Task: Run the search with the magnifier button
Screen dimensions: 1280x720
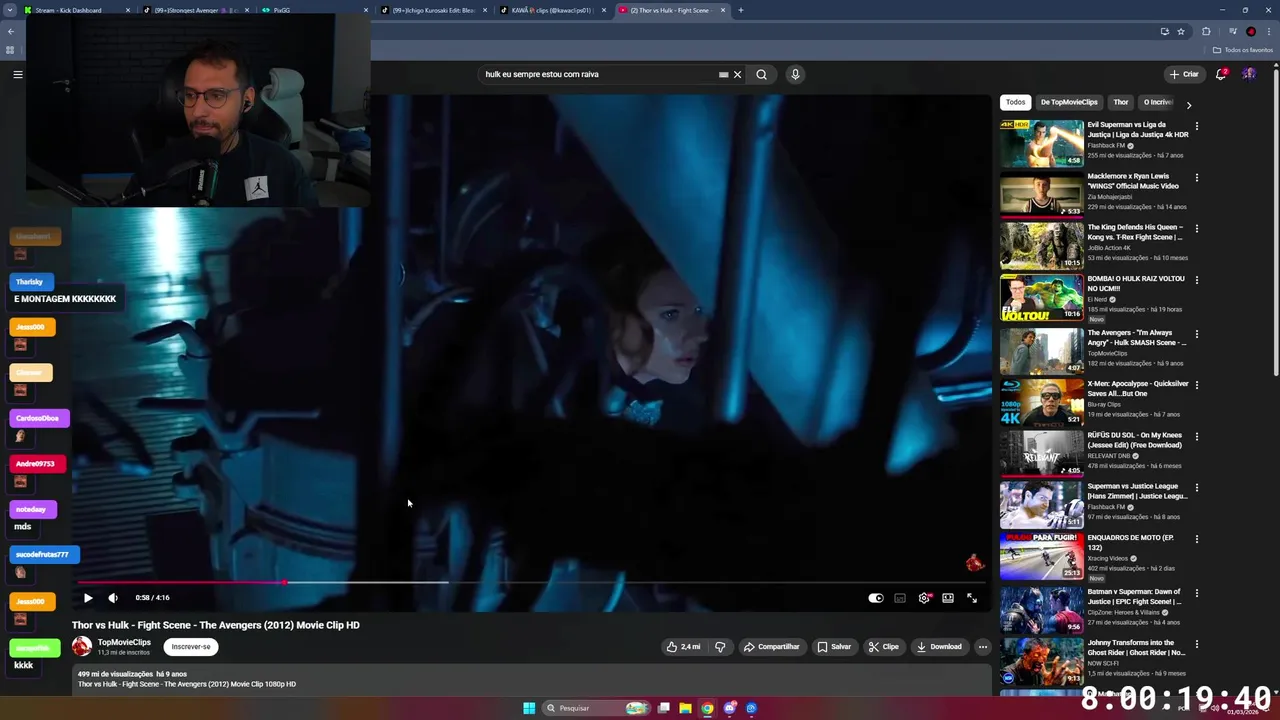Action: (761, 74)
